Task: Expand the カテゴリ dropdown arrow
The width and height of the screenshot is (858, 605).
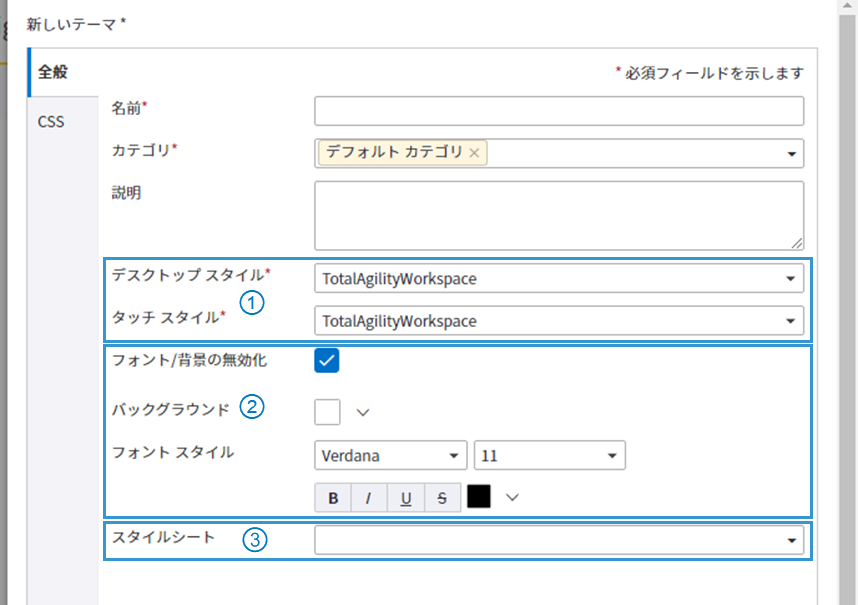Action: (791, 154)
